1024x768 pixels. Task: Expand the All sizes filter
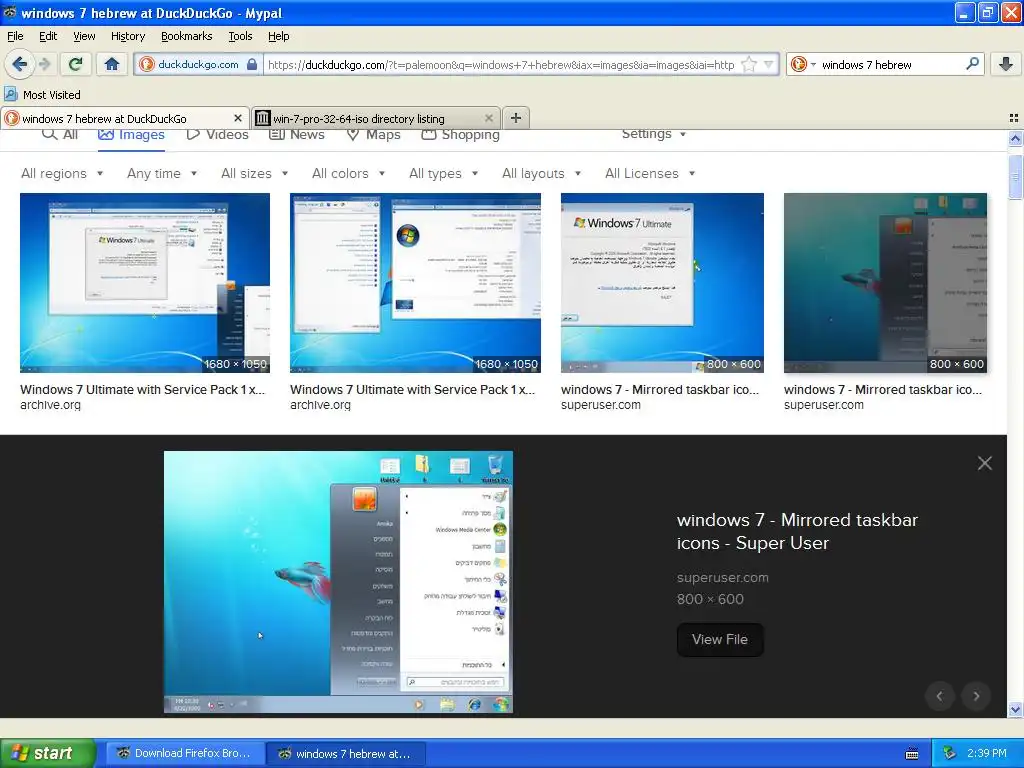(254, 174)
